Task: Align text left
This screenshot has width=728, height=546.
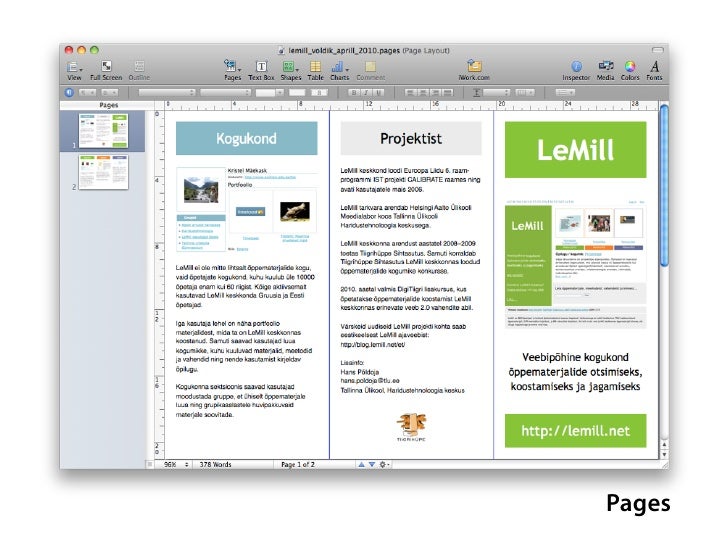Action: point(410,92)
